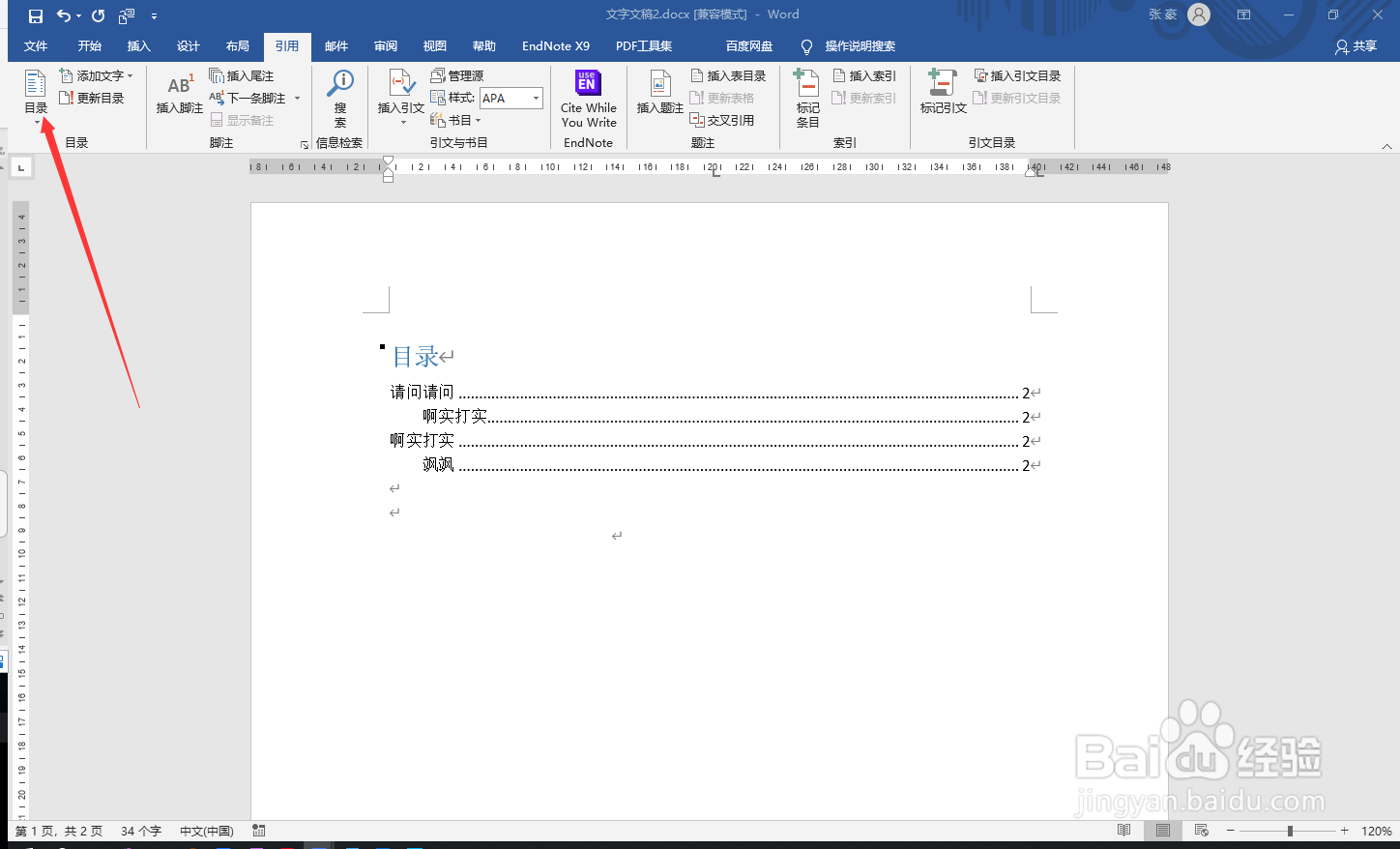Insert an endnote with 插入尾注

(x=242, y=75)
